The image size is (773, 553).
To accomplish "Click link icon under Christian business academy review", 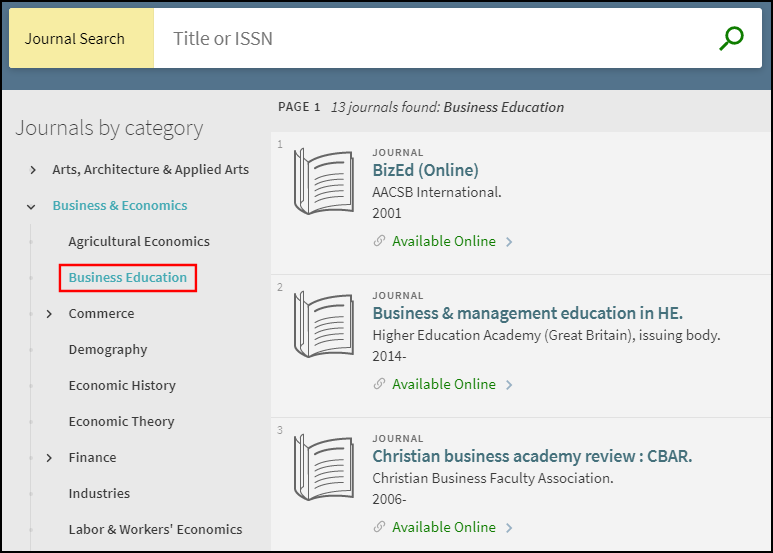I will point(379,527).
